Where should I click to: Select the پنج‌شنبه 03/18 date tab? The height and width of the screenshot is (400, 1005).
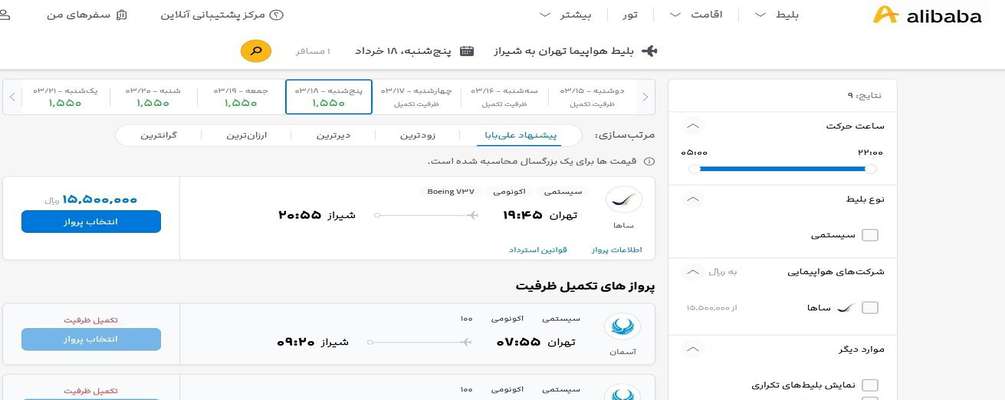point(329,97)
